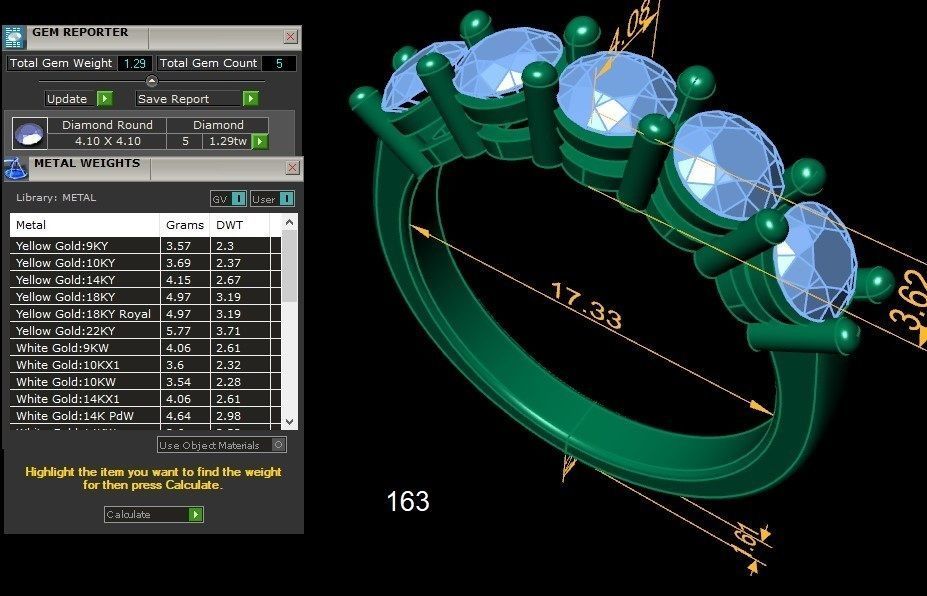Select the Yellow Gold:18KY Royal row
Screen dimensions: 927x596
(x=145, y=314)
